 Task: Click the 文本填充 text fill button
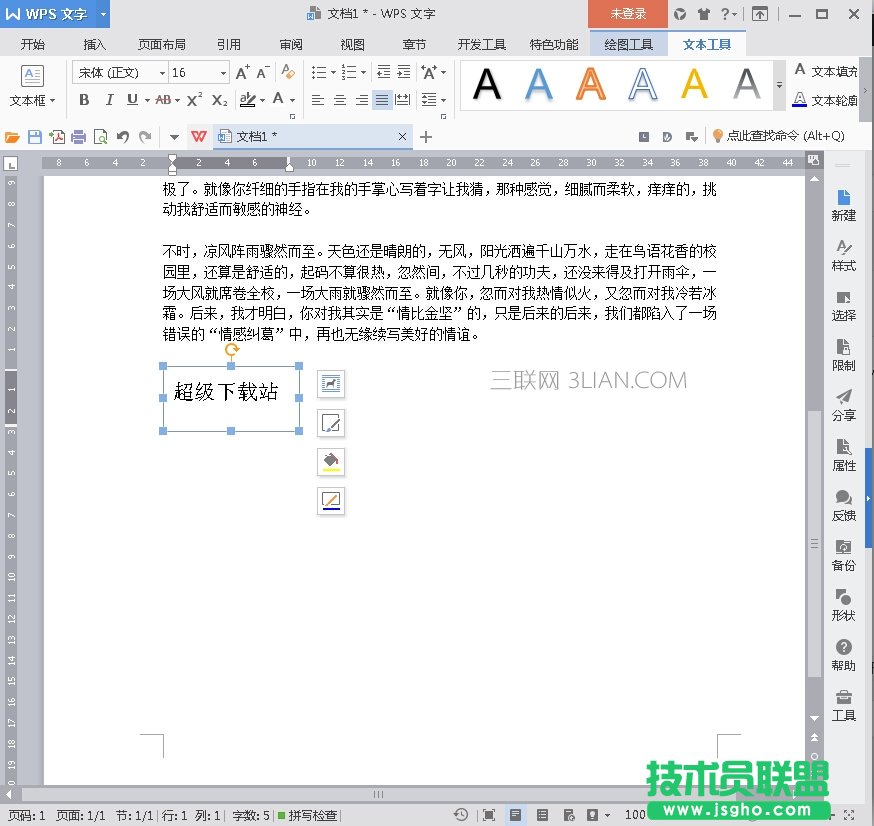pos(825,72)
